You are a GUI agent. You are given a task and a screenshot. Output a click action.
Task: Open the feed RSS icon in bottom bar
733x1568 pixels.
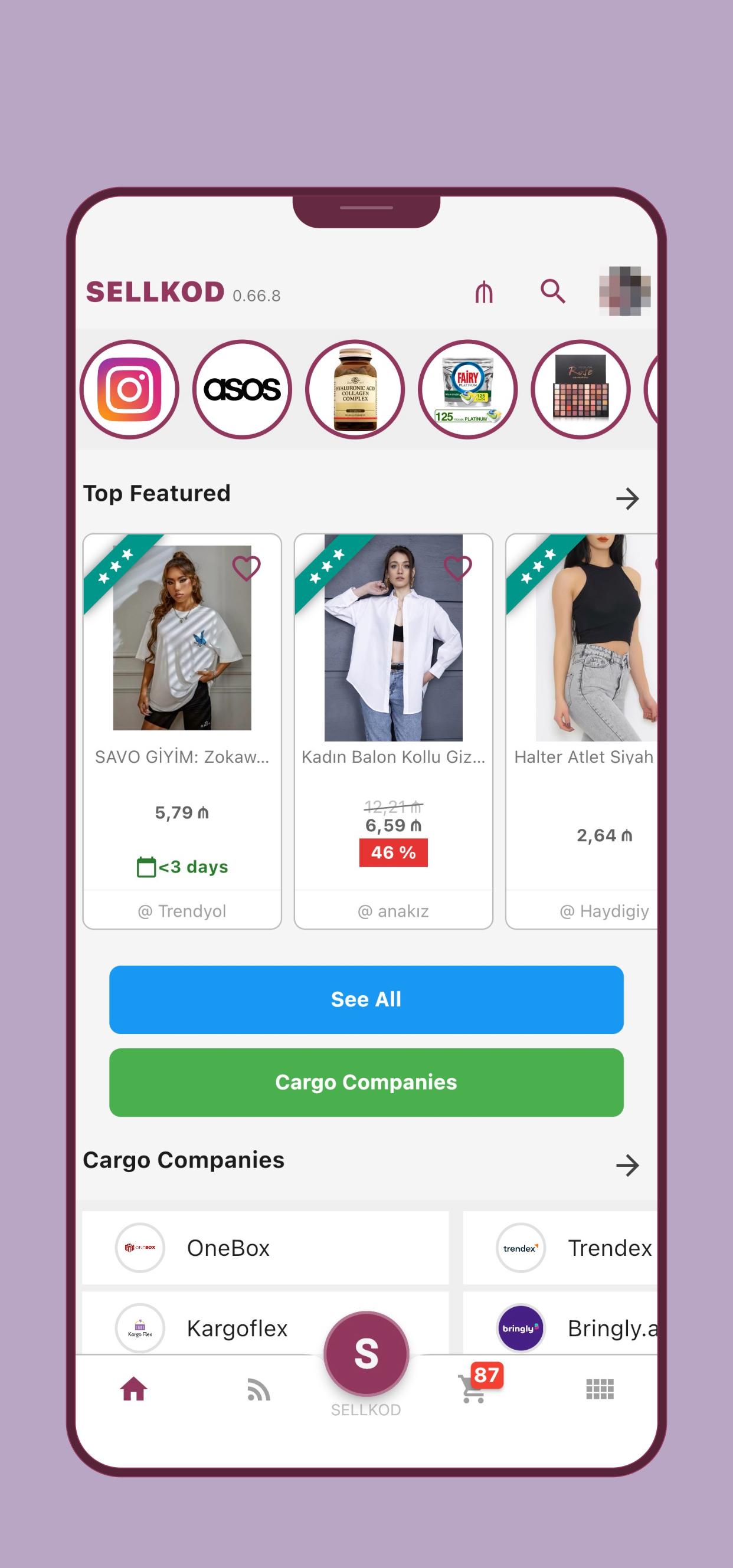(258, 1390)
